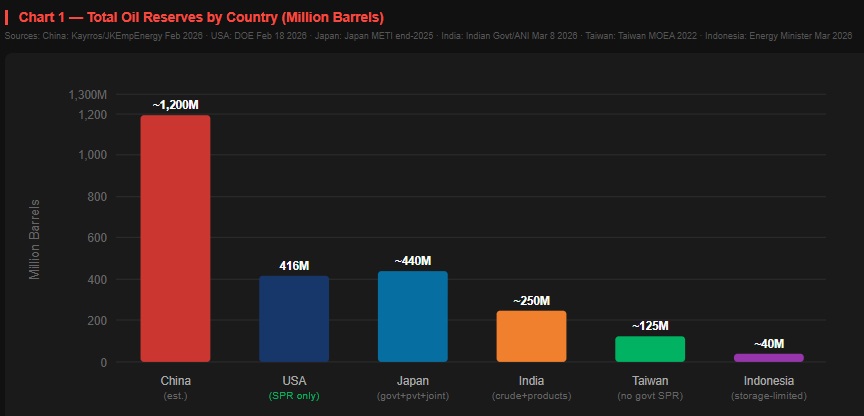Image resolution: width=864 pixels, height=416 pixels.
Task: Click the green Taiwan bar
Action: click(650, 349)
